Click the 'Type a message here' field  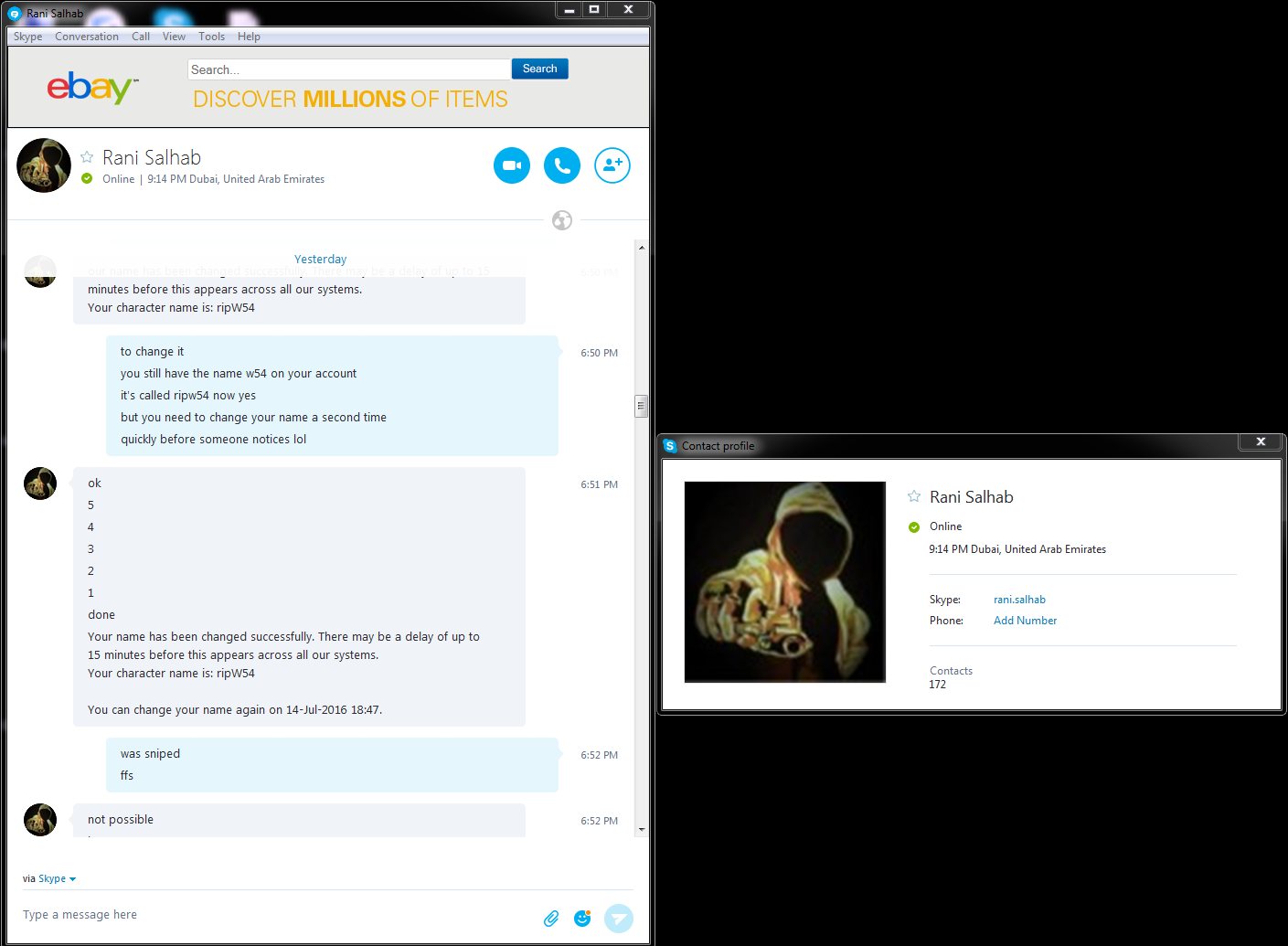pos(274,915)
